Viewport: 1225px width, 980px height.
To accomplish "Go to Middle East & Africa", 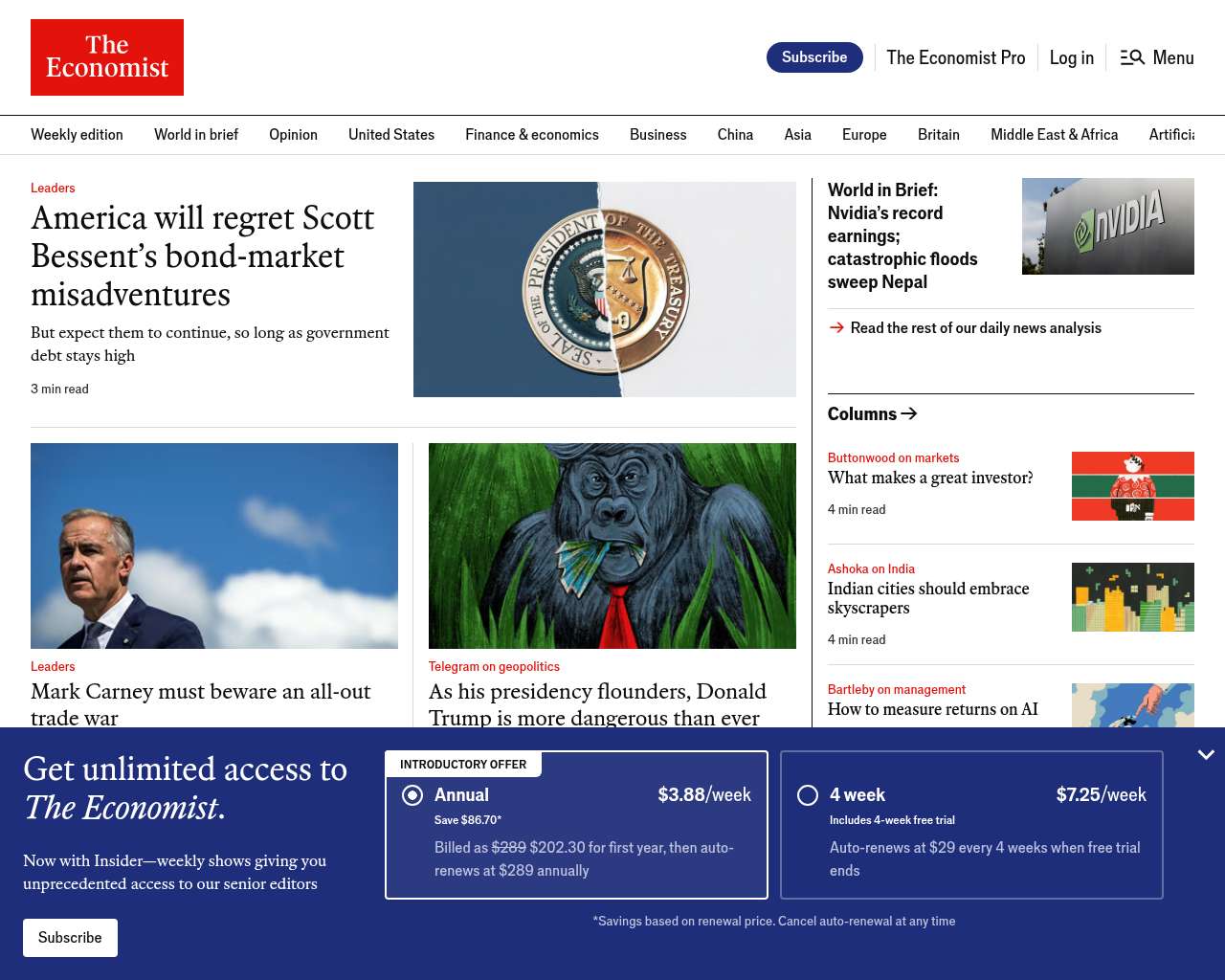I will click(x=1055, y=135).
